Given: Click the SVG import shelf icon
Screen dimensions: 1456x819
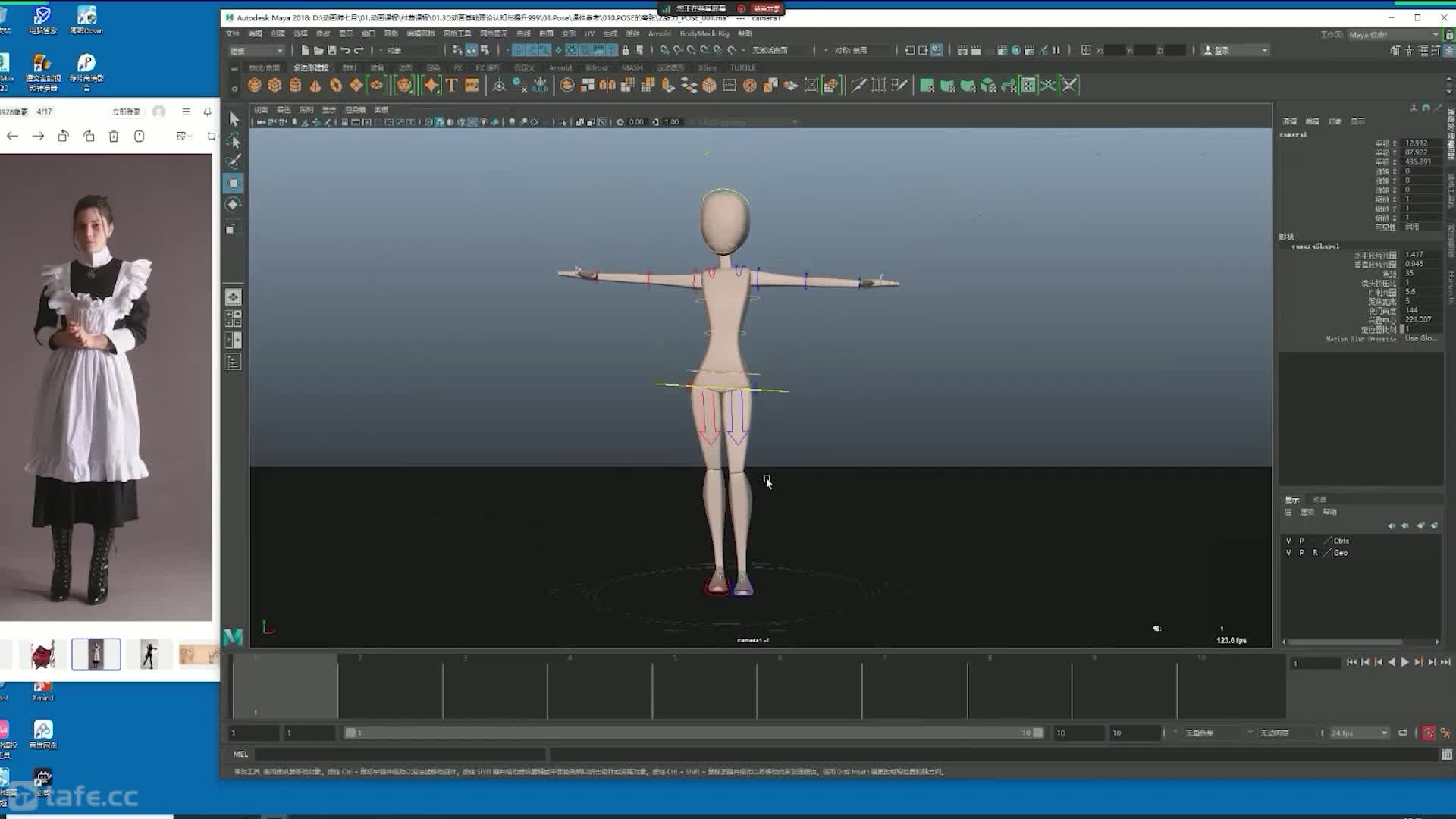Looking at the screenshot, I should pyautogui.click(x=472, y=85).
